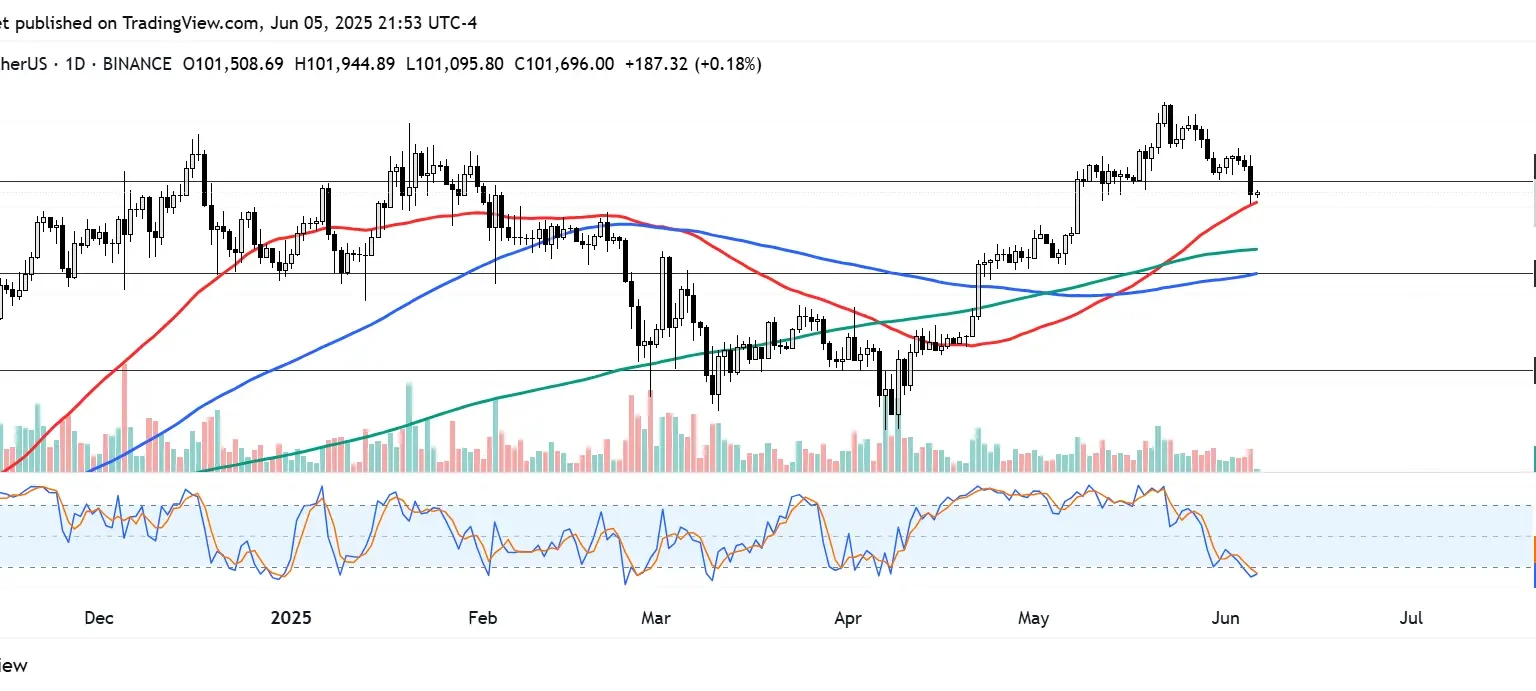Viewport: 1536px width, 691px height.
Task: Click the open price value O101,508.69
Action: [232, 64]
